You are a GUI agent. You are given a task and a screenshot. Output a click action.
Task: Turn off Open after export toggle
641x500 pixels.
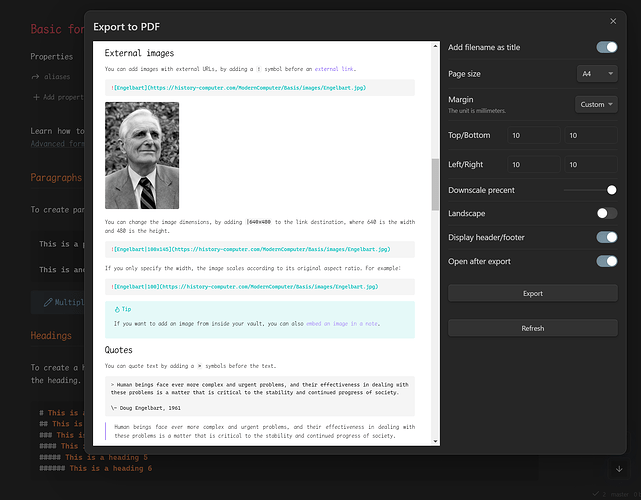point(606,261)
